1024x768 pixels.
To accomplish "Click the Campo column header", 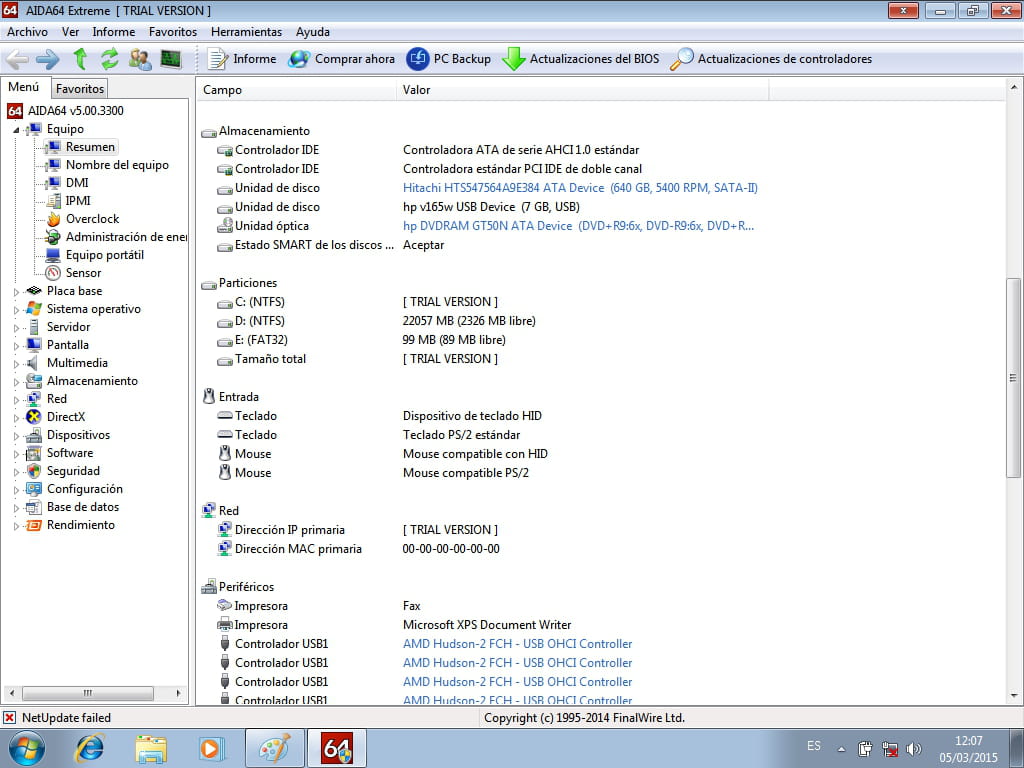I will click(297, 90).
